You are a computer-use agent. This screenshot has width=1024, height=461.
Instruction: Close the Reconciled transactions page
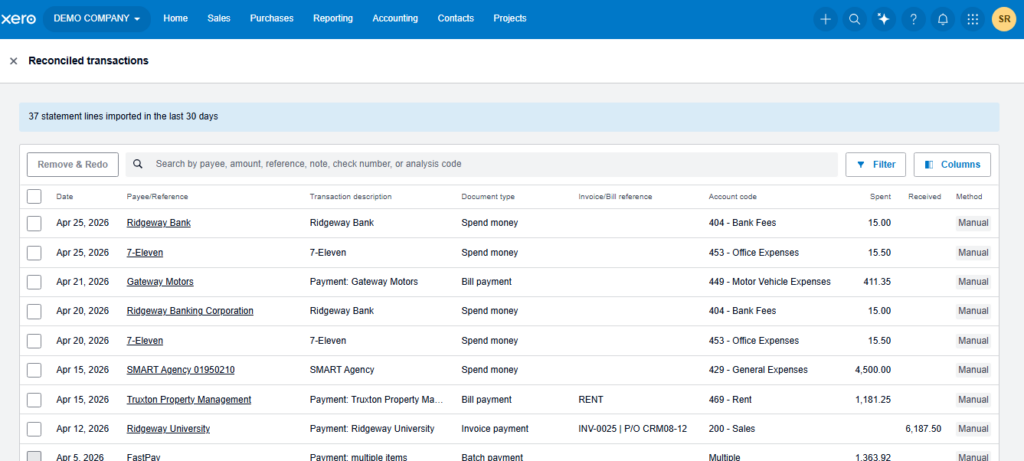[13, 61]
